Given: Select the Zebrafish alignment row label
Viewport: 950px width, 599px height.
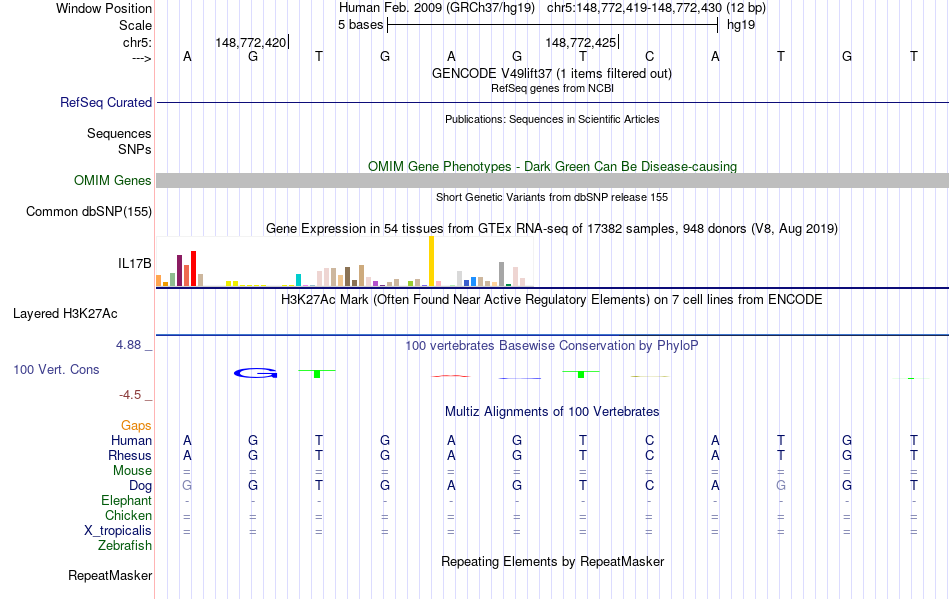Looking at the screenshot, I should [125, 546].
